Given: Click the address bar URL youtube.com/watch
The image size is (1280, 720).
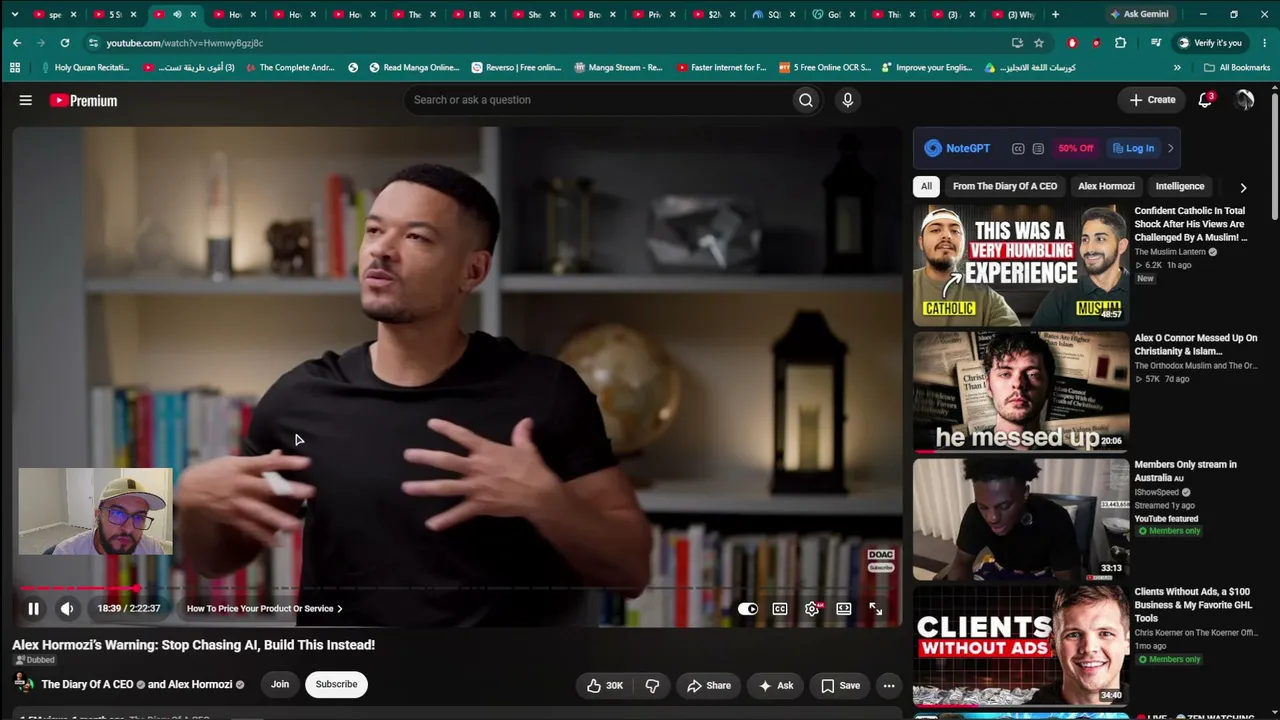Looking at the screenshot, I should click(185, 43).
